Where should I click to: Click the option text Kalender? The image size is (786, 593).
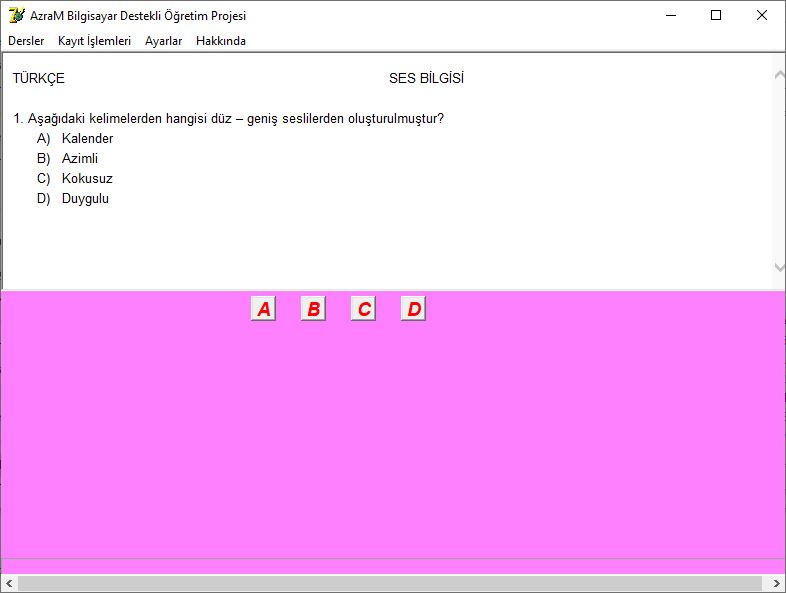pyautogui.click(x=87, y=138)
